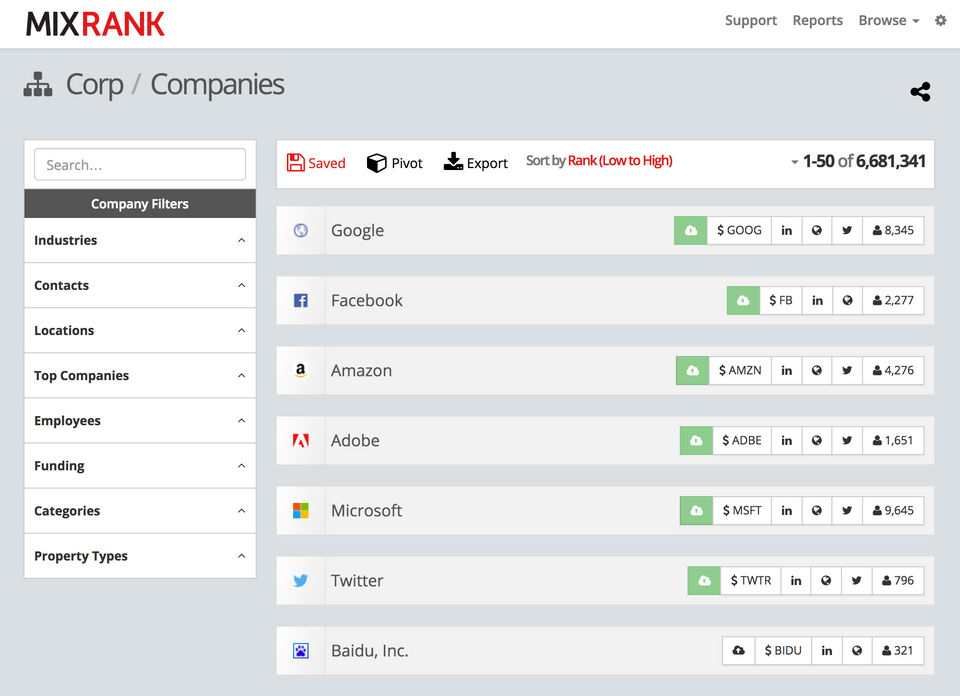Open the results range 1-50 dropdown
Image resolution: width=960 pixels, height=696 pixels.
[x=858, y=161]
